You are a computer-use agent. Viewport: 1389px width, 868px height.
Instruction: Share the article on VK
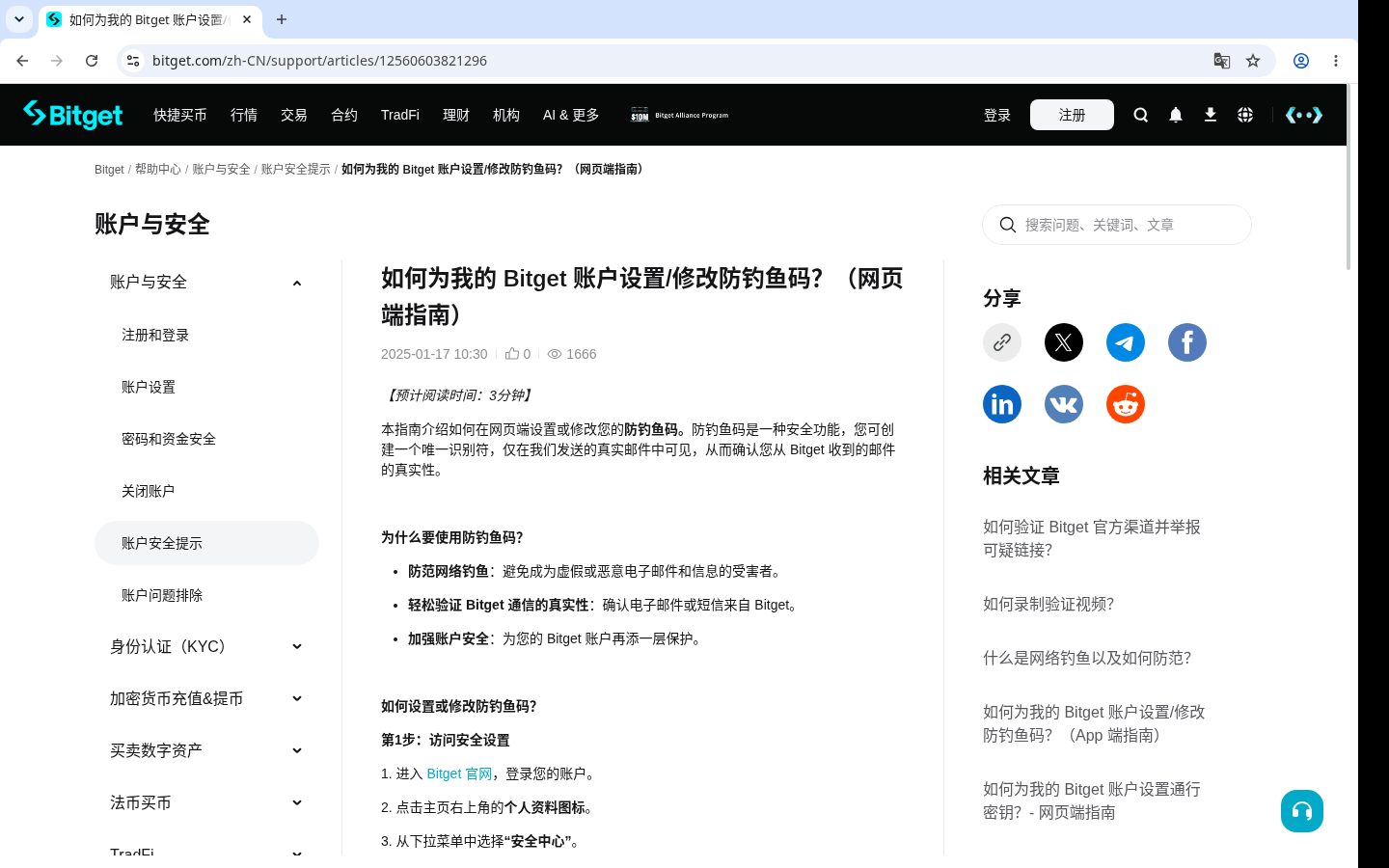[1064, 404]
